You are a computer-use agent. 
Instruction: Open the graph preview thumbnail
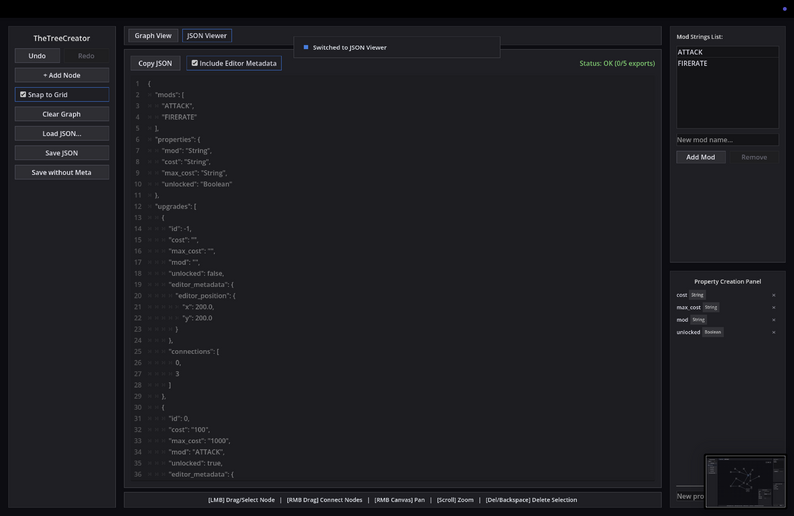click(745, 481)
